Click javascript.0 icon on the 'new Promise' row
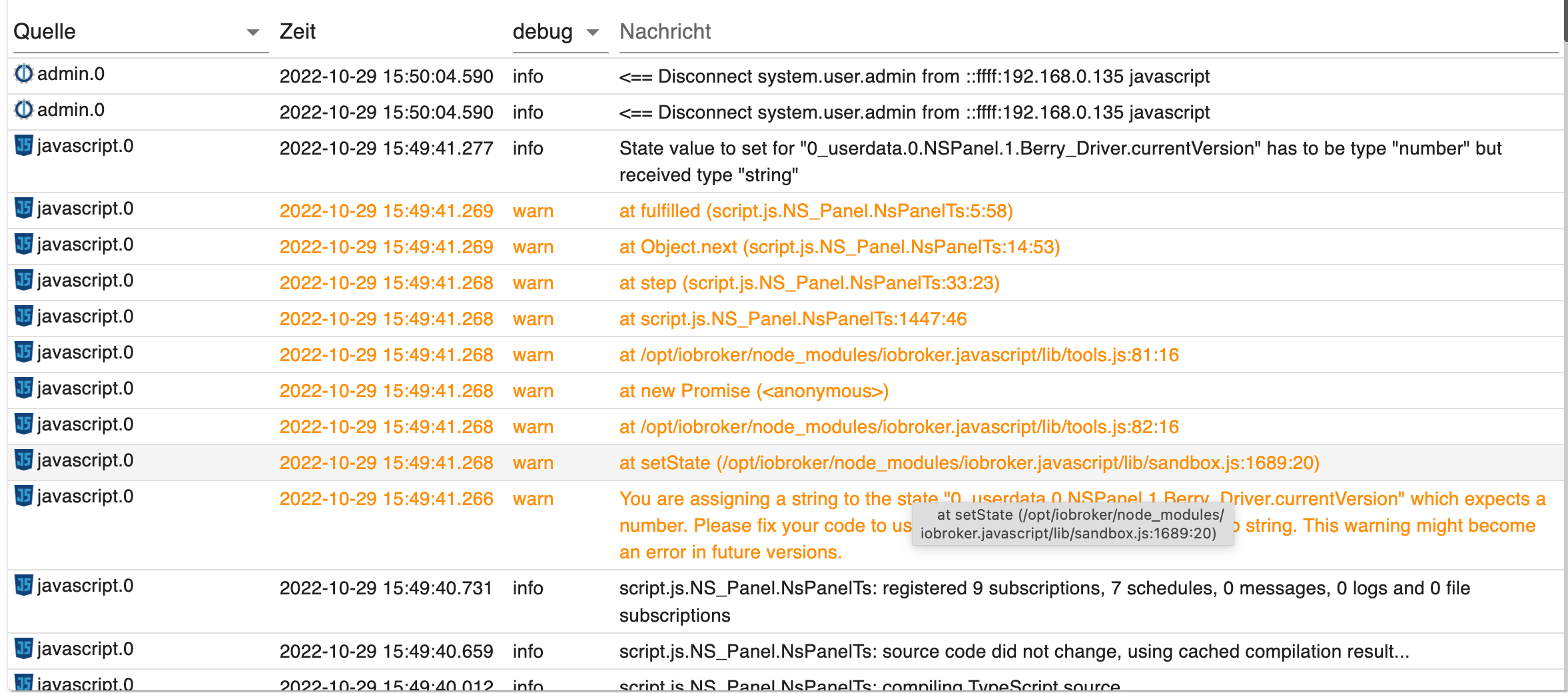 [24, 388]
